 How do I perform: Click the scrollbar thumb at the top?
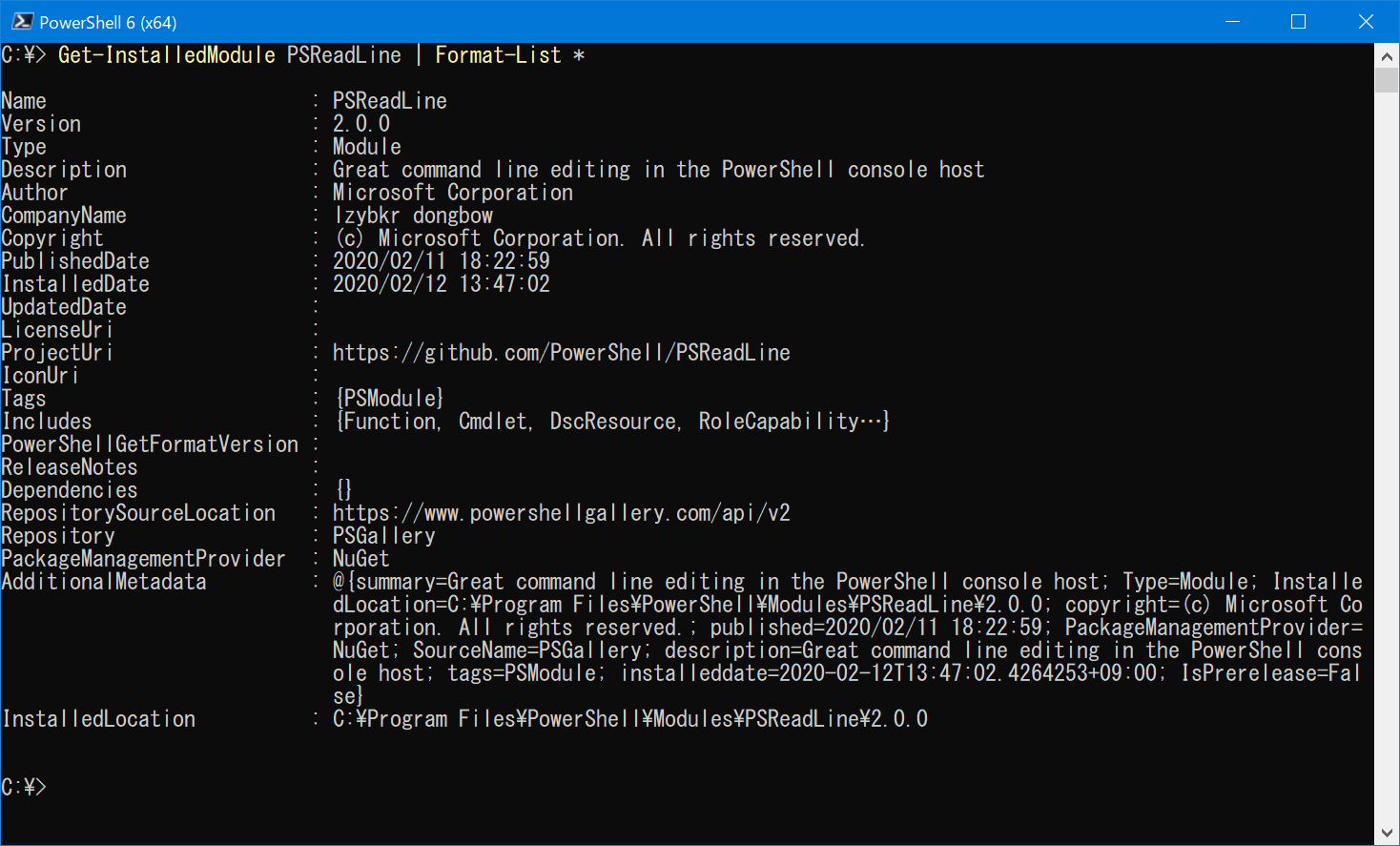[1389, 81]
